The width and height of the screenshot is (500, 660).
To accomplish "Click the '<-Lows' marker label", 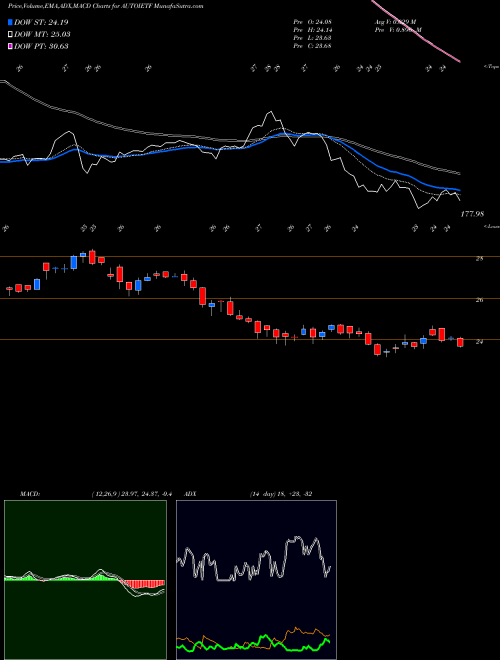I will (x=491, y=226).
